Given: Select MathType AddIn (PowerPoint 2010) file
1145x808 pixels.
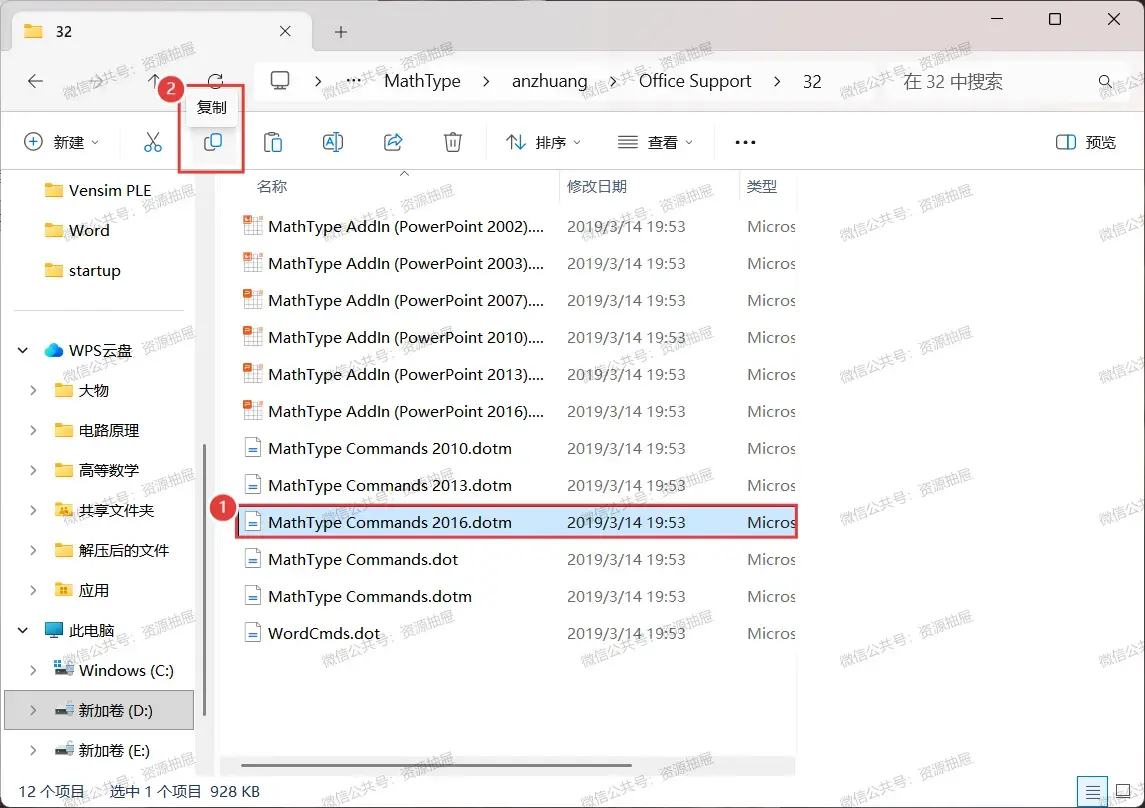Looking at the screenshot, I should [x=517, y=337].
